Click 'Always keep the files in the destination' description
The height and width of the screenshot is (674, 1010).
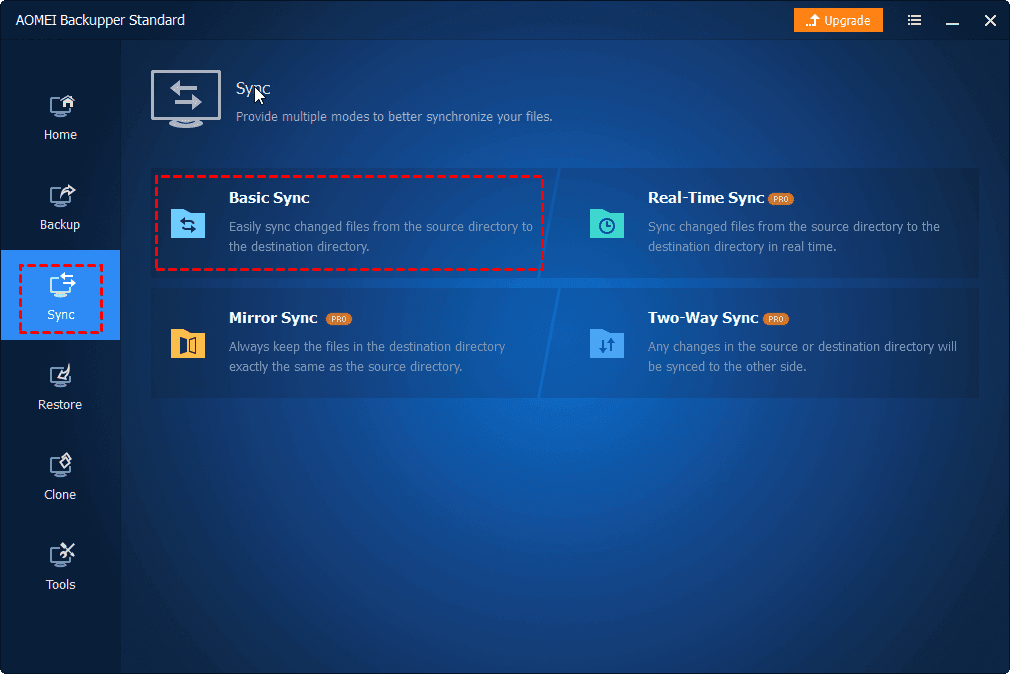pos(367,356)
